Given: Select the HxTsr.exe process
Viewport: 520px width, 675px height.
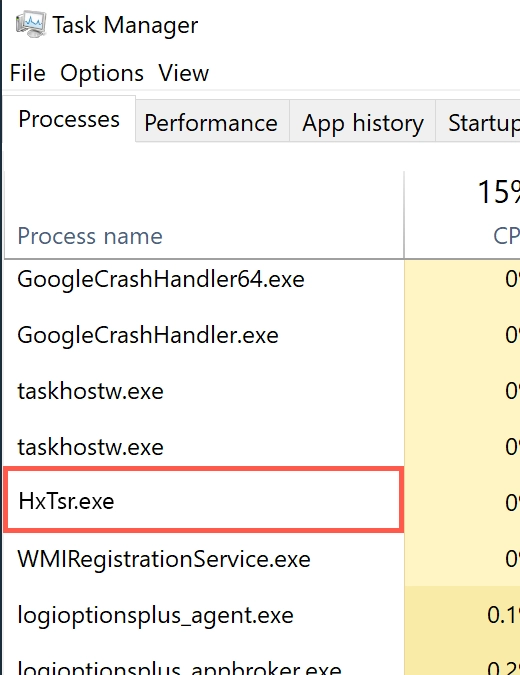Looking at the screenshot, I should [x=204, y=501].
